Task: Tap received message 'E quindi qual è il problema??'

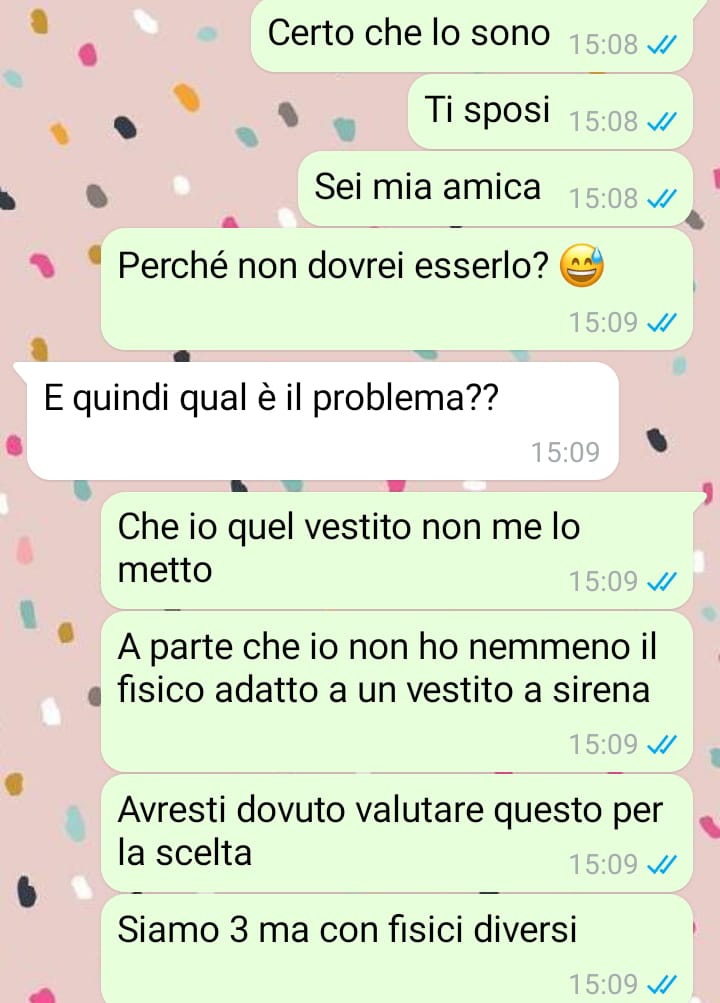Action: pos(322,421)
